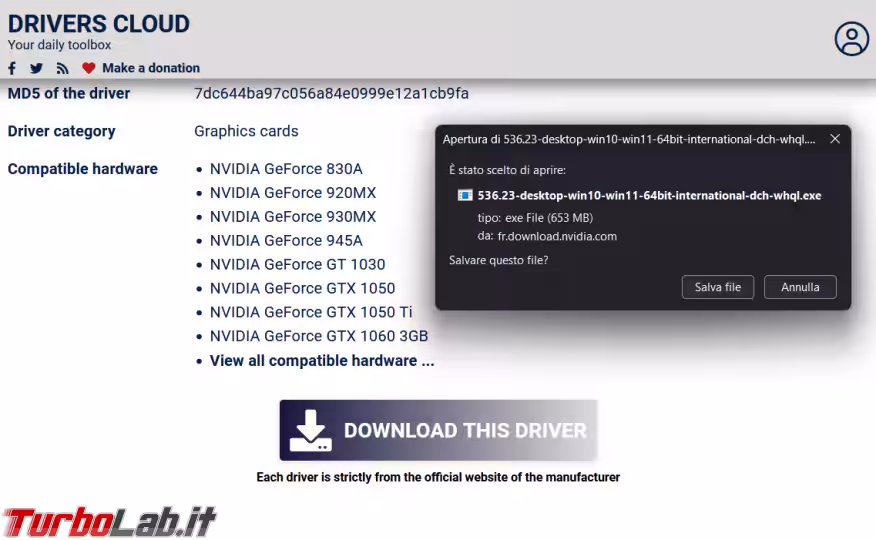The image size is (876, 540).
Task: Click the Driver category label
Action: (61, 131)
